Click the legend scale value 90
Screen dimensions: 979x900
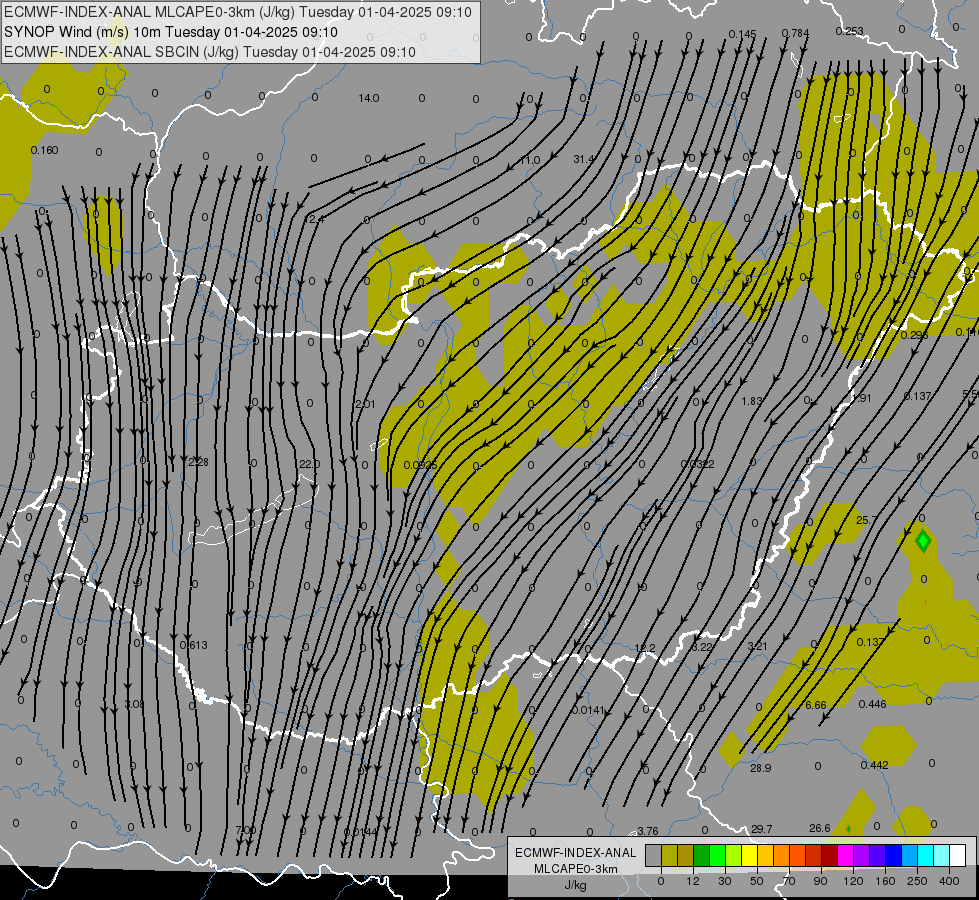(820, 881)
